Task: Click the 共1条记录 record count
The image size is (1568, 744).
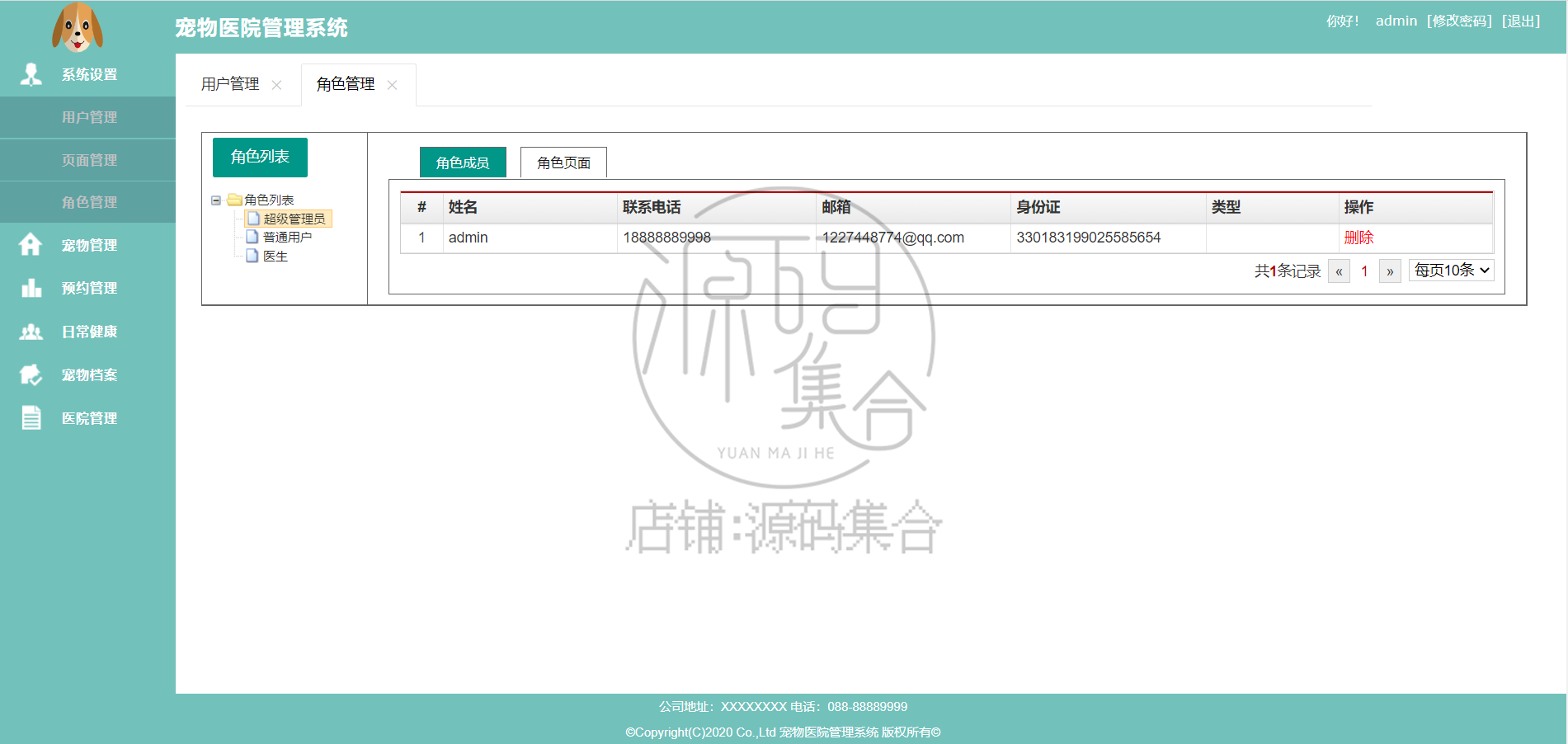Action: 1288,271
